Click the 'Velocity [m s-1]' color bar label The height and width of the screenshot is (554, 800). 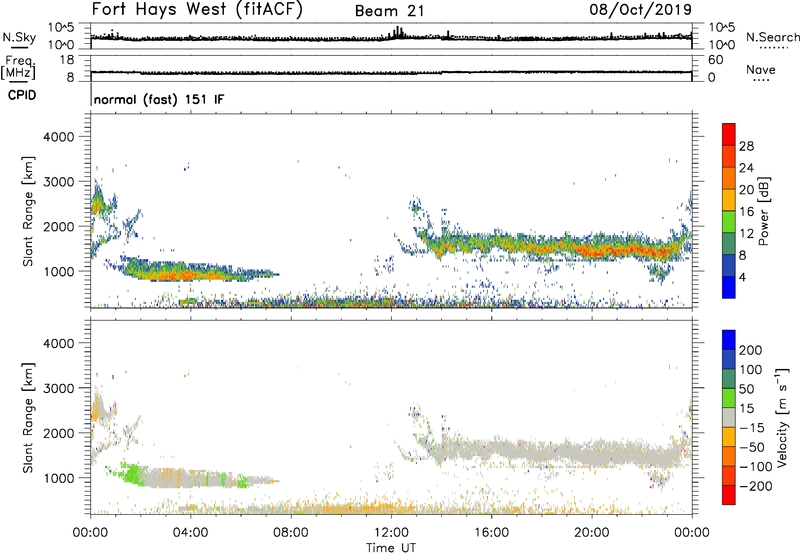click(x=782, y=417)
